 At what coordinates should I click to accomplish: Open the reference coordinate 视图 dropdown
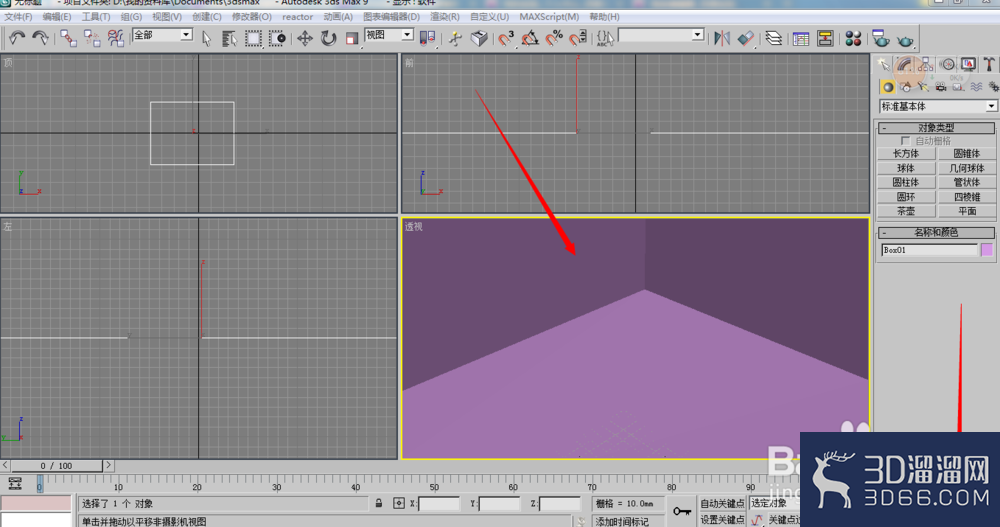pos(389,35)
